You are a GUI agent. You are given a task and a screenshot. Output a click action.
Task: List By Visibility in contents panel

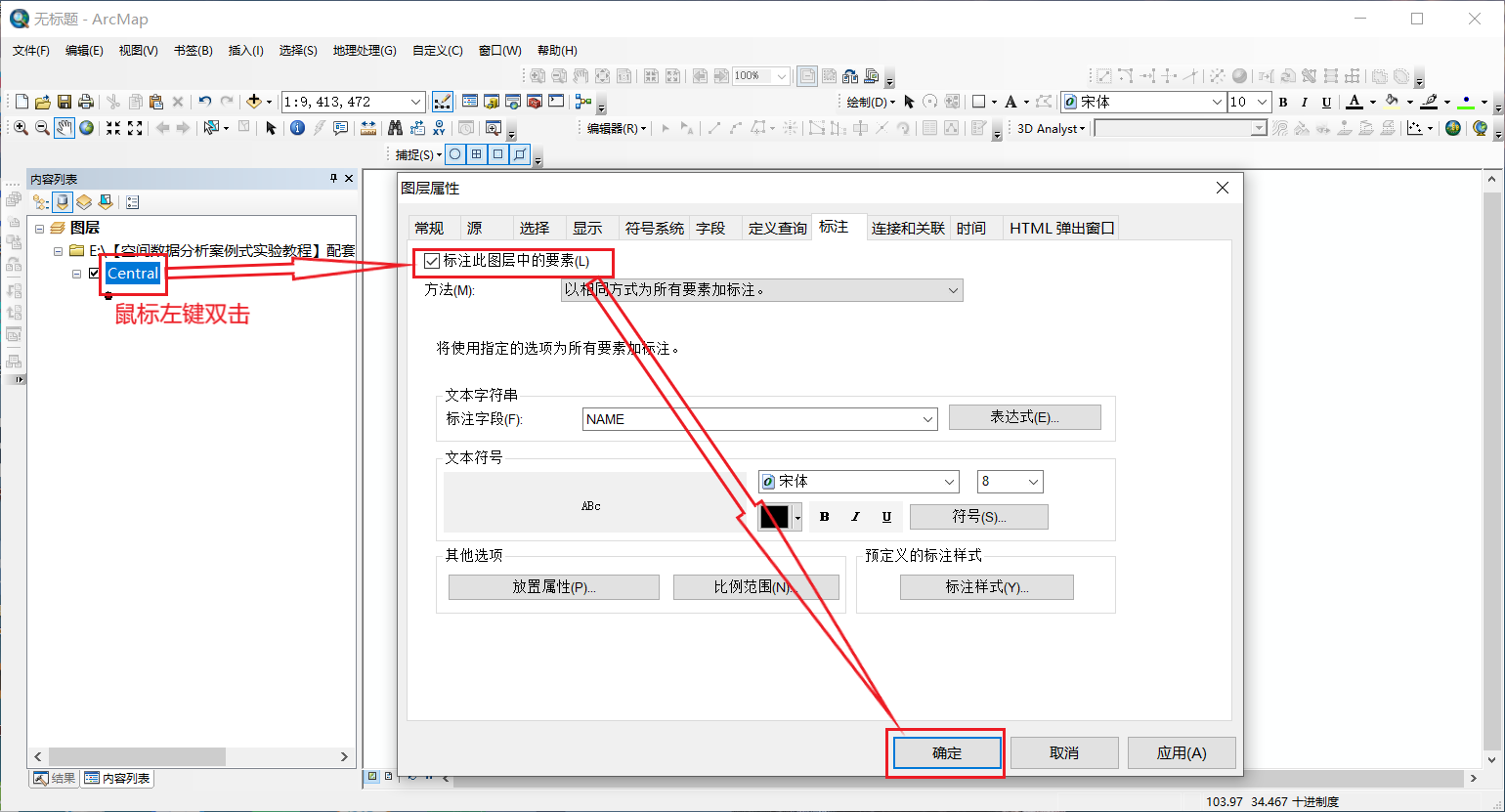[84, 202]
